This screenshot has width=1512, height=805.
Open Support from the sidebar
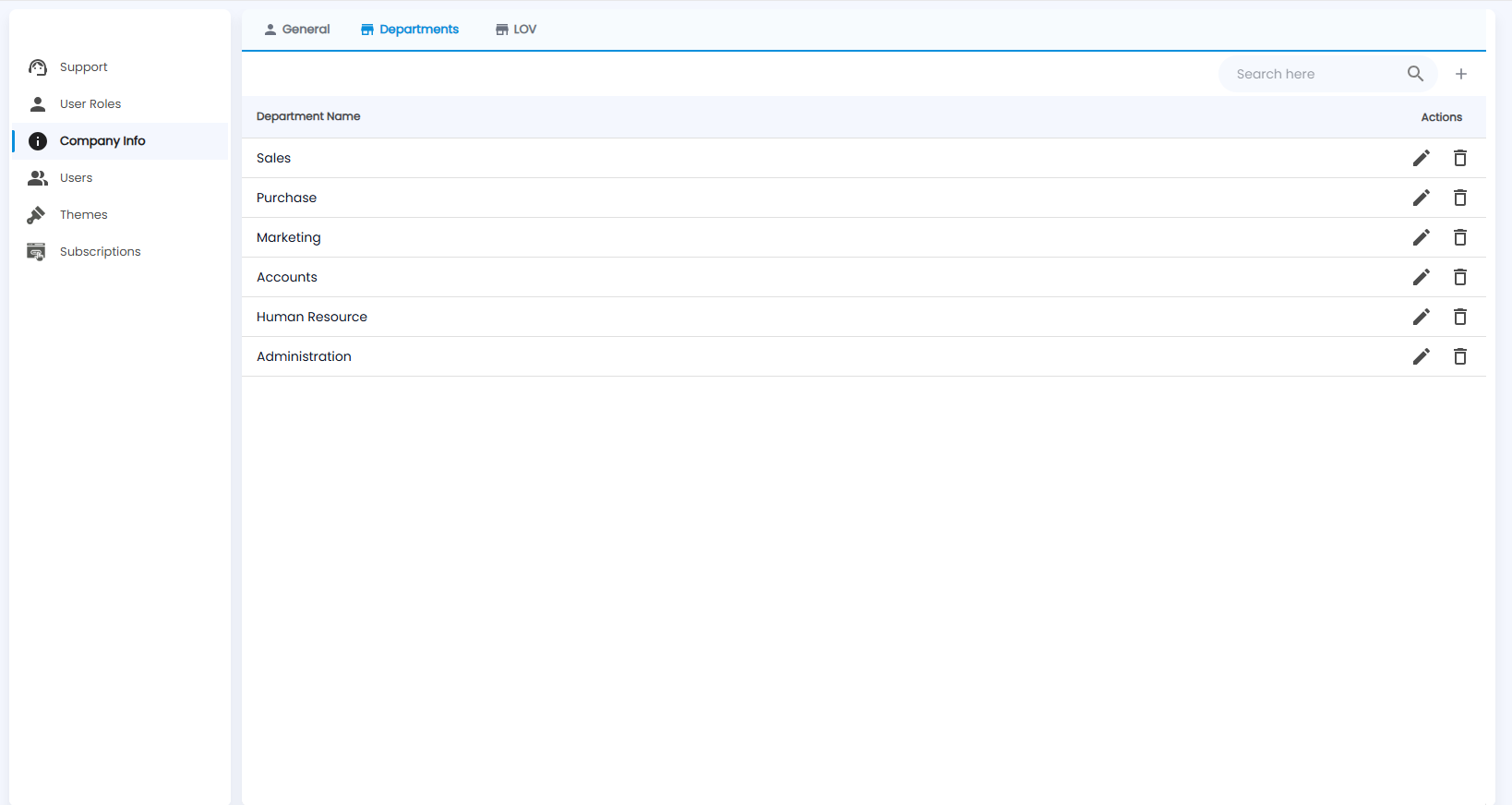tap(120, 67)
